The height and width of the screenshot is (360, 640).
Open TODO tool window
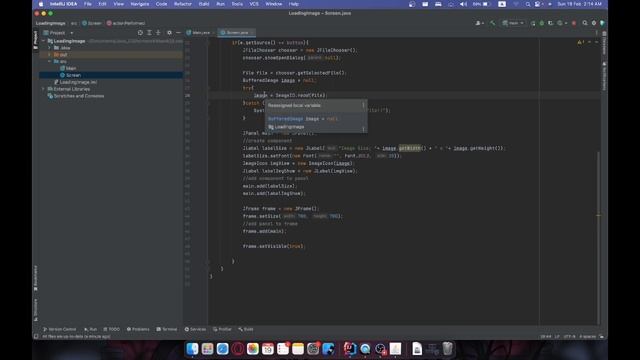click(112, 329)
